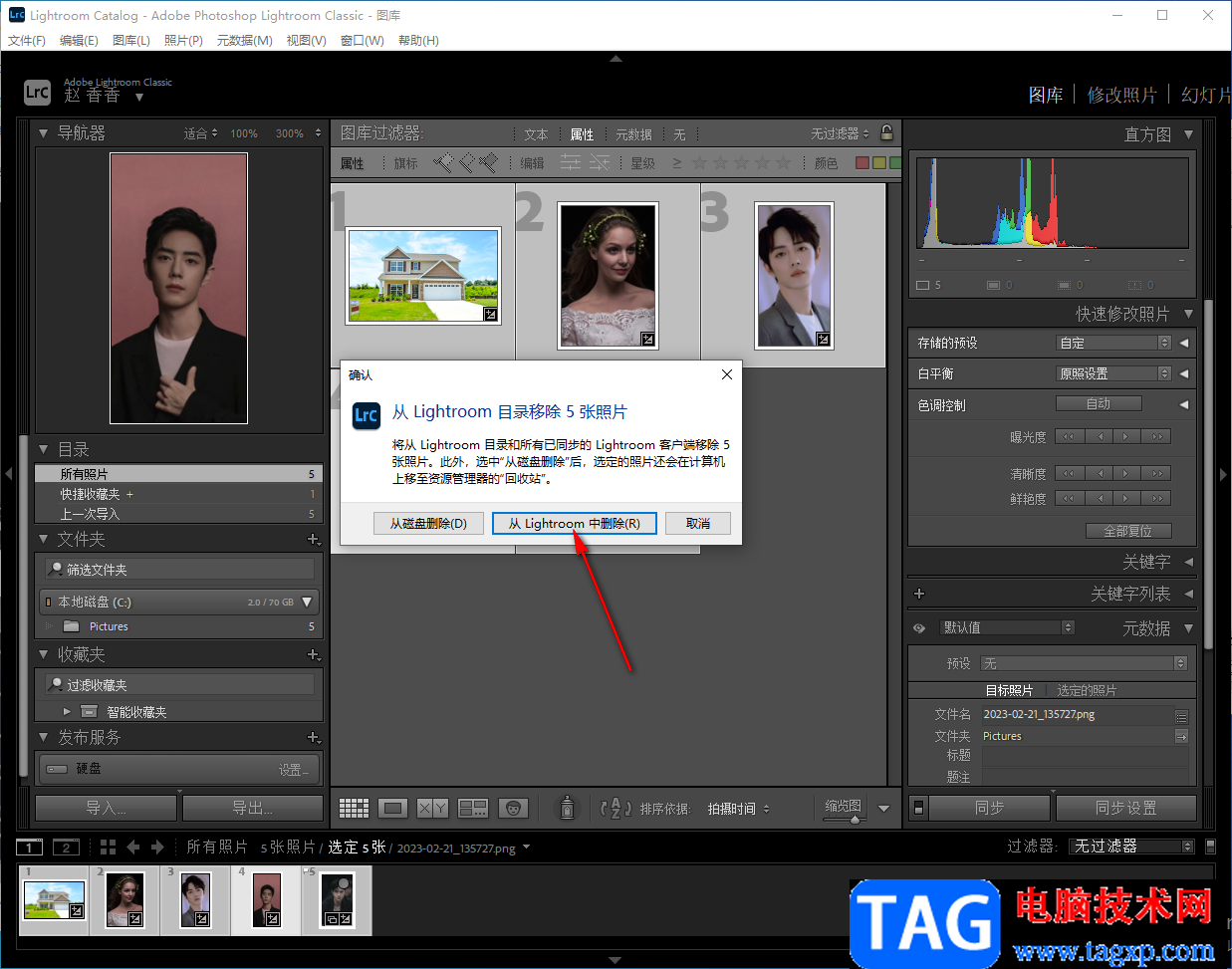The height and width of the screenshot is (969, 1232).
Task: Open the 白平衡 原照设置 dropdown
Action: click(x=1113, y=373)
